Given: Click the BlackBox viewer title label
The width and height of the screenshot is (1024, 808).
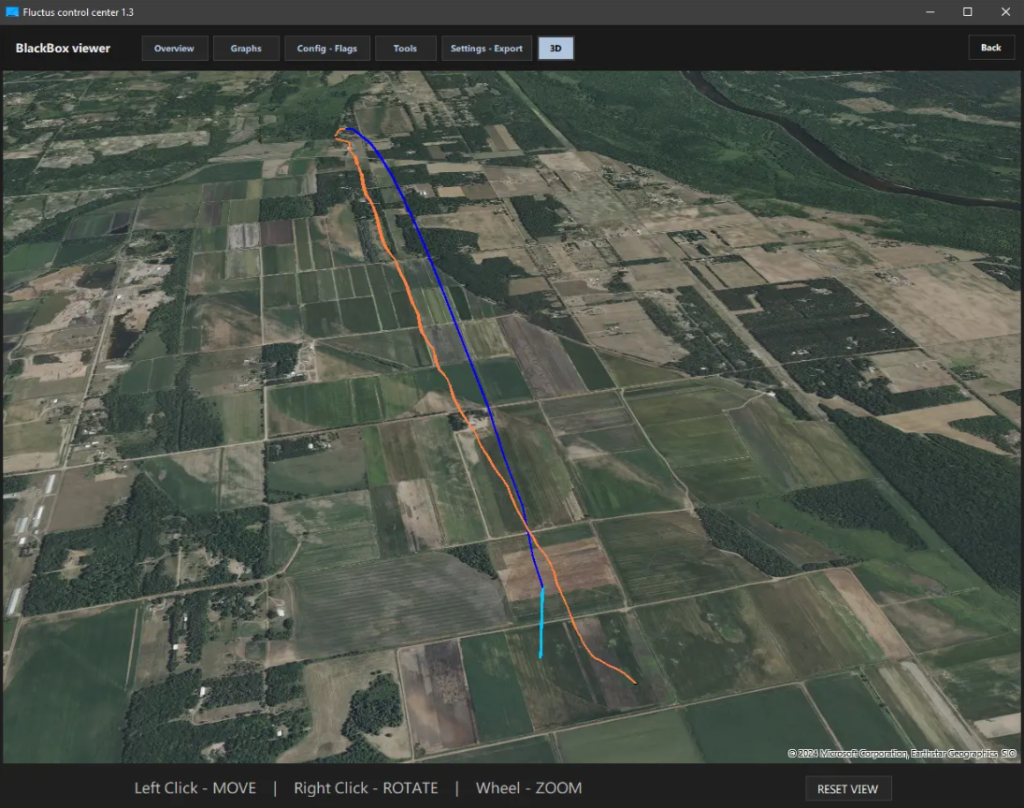Looking at the screenshot, I should 63,48.
